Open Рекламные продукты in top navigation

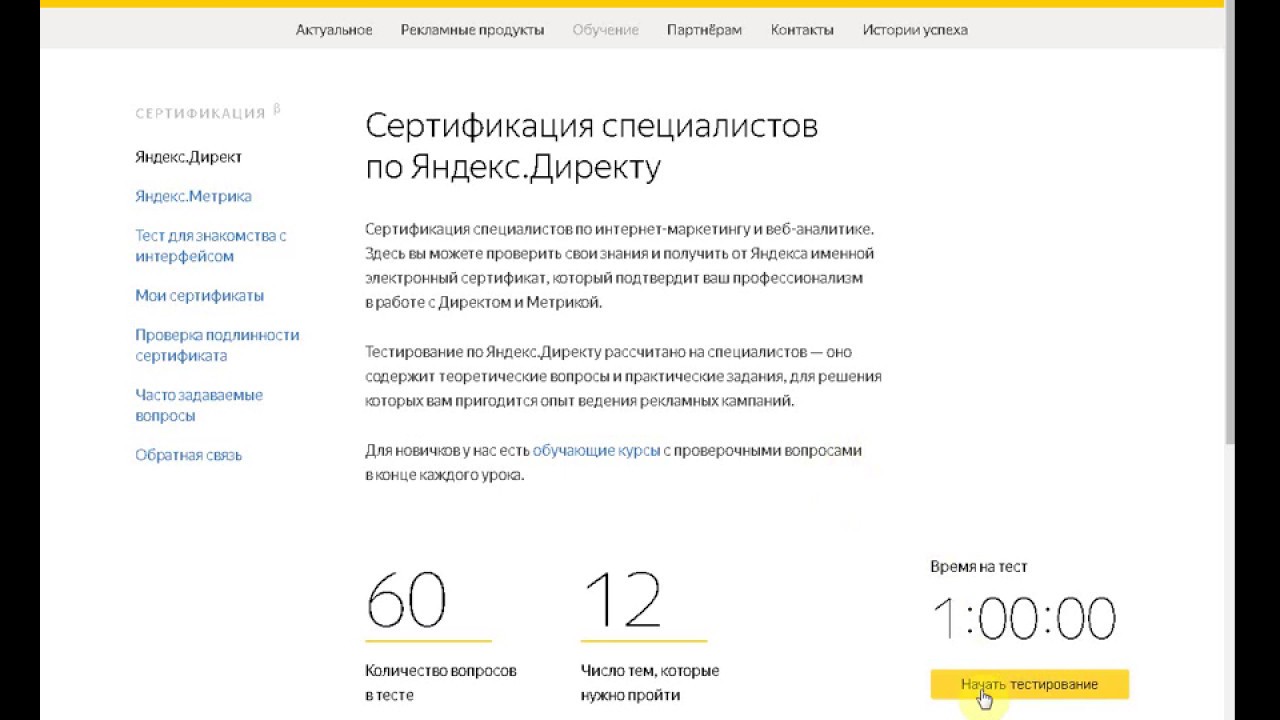(x=472, y=30)
